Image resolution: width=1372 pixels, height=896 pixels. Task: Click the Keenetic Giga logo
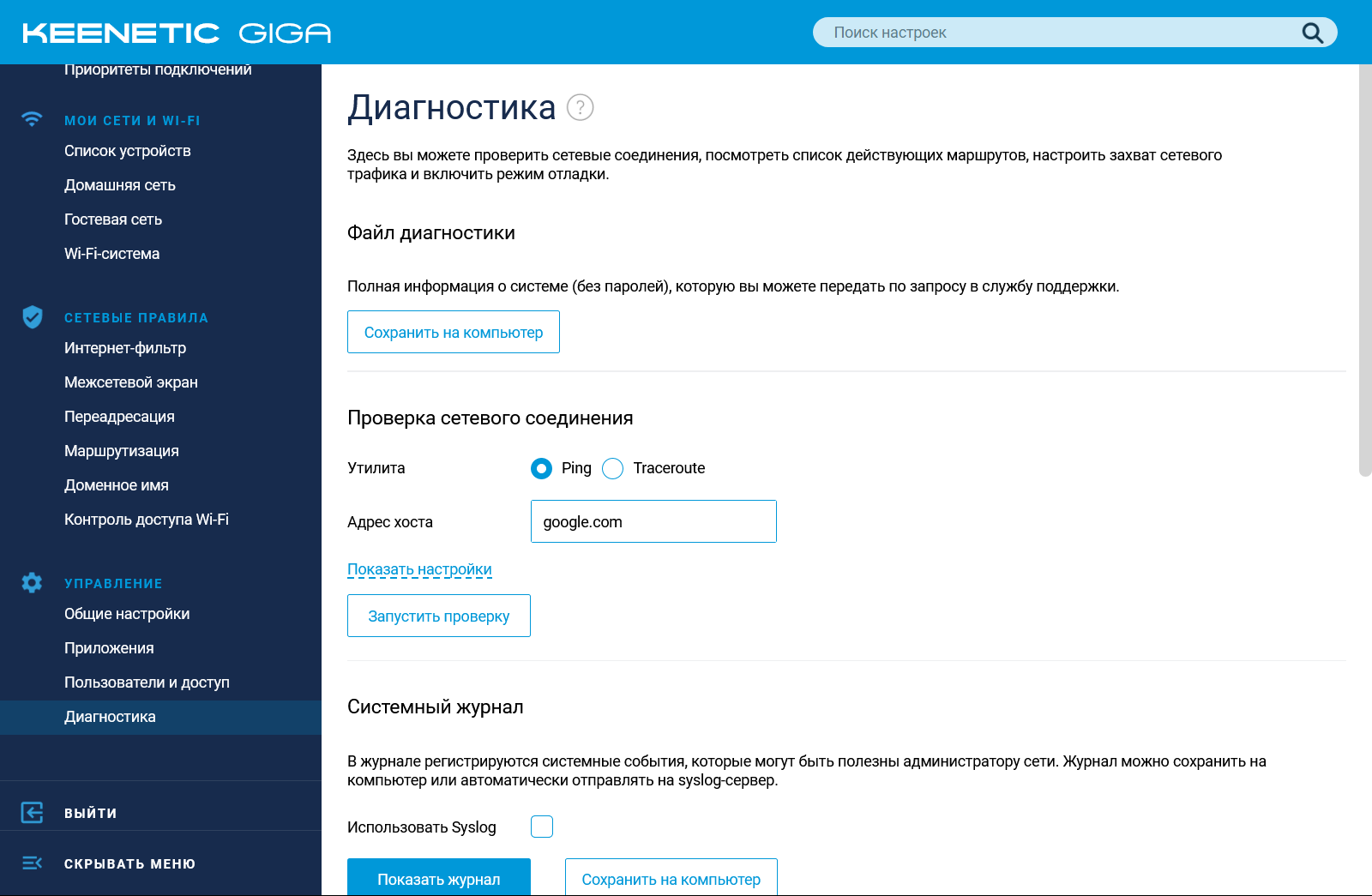click(x=177, y=33)
